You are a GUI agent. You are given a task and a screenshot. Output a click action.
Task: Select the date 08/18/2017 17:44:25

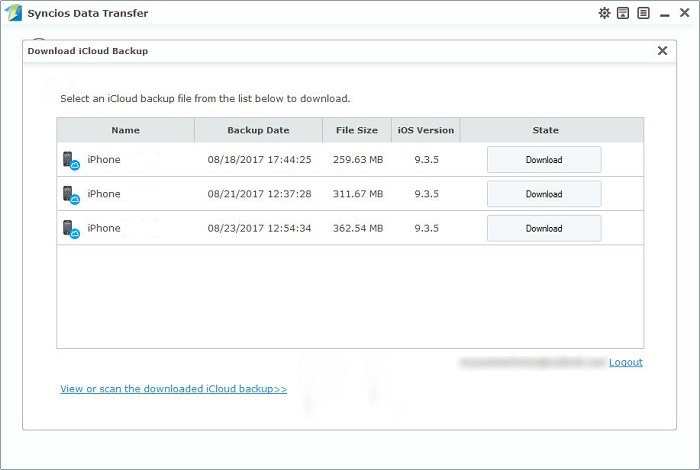259,159
